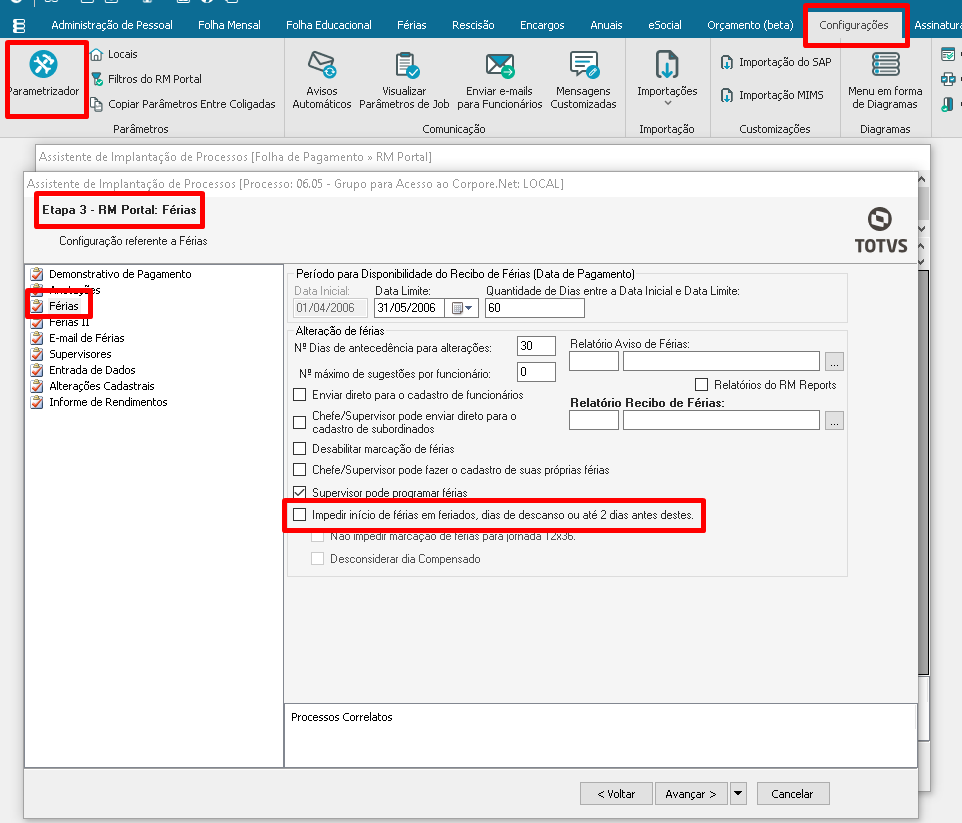Click Relatório Recibo de Férias description field
This screenshot has height=823, width=962.
click(x=721, y=420)
